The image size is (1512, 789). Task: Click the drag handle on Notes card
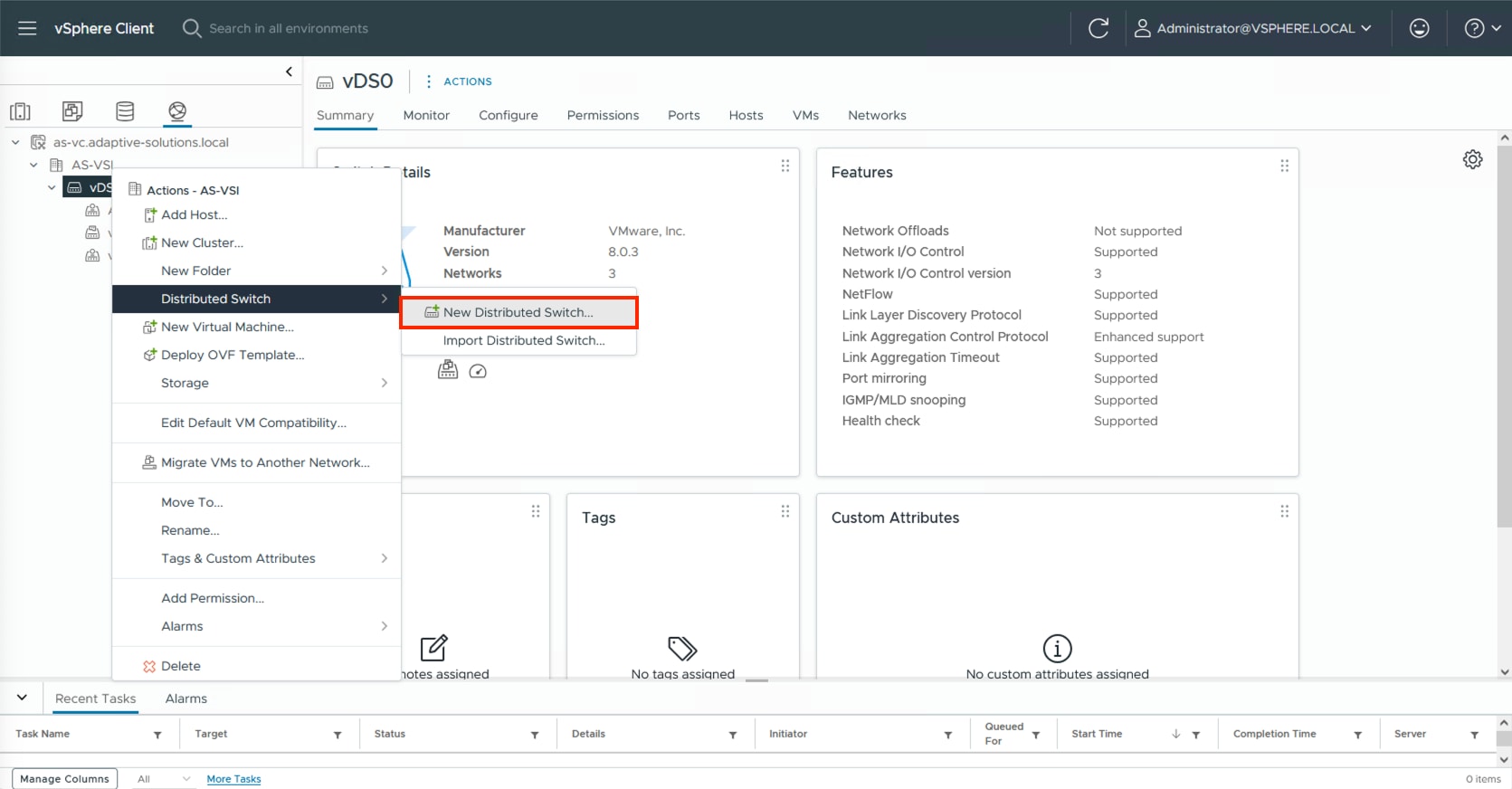pyautogui.click(x=536, y=511)
